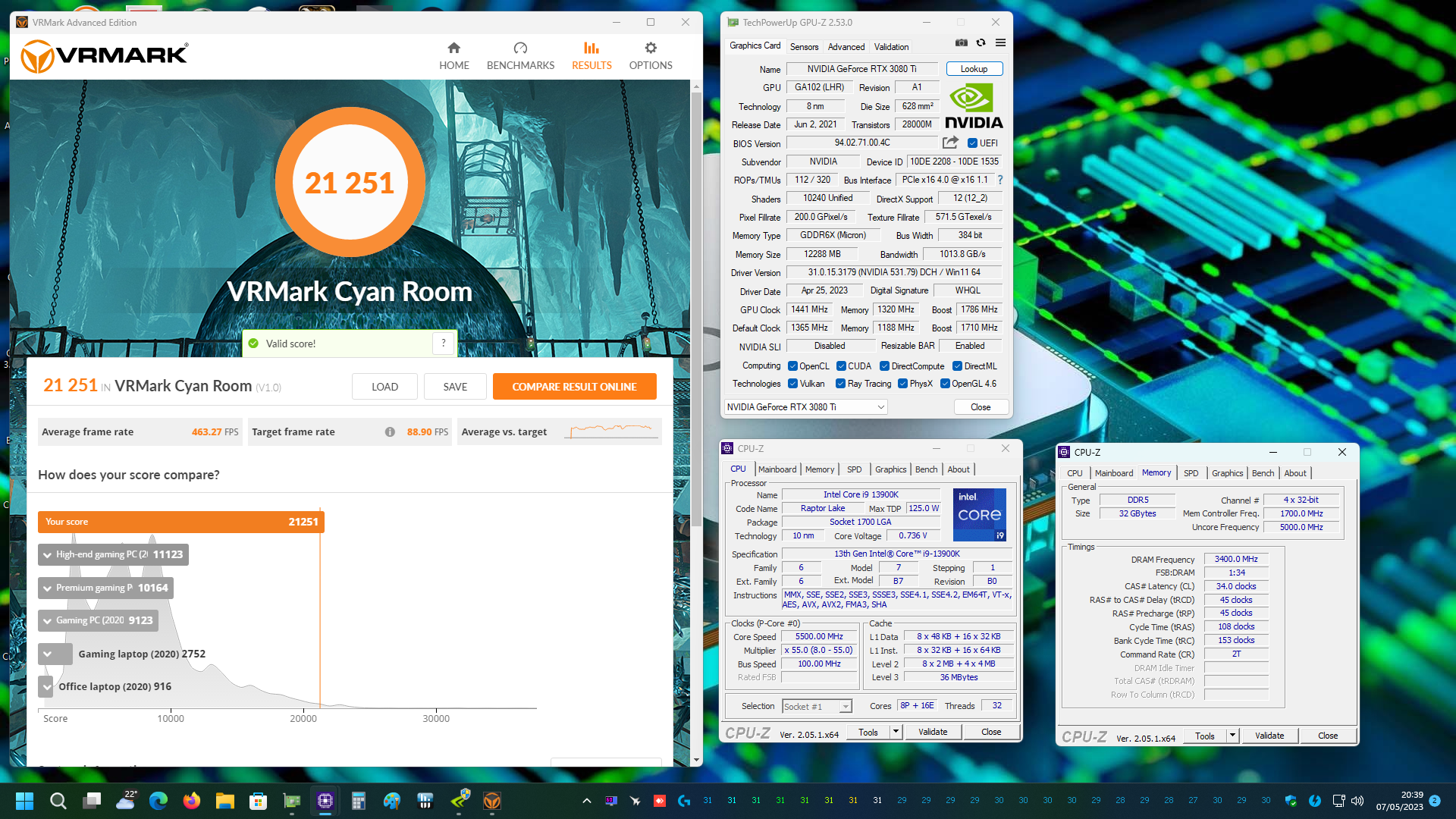Take GPU-Z screenshot with camera icon
Image resolution: width=1456 pixels, height=819 pixels.
pyautogui.click(x=961, y=43)
